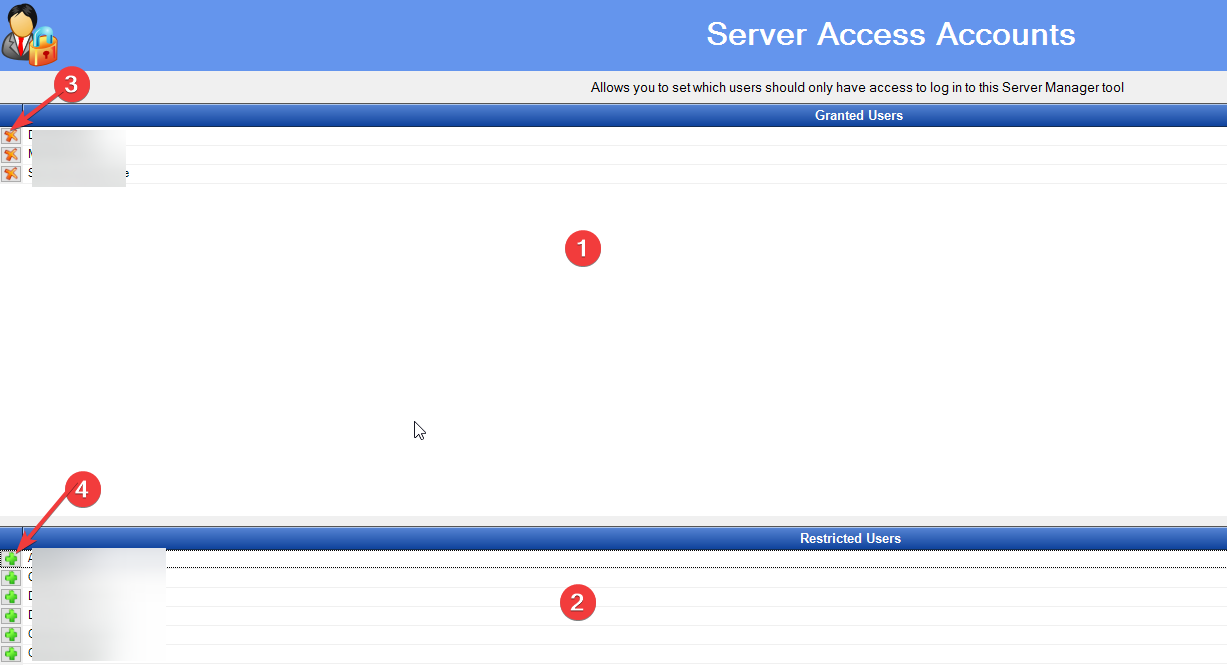Click the green plus on the last visible restricted row

tap(11, 654)
